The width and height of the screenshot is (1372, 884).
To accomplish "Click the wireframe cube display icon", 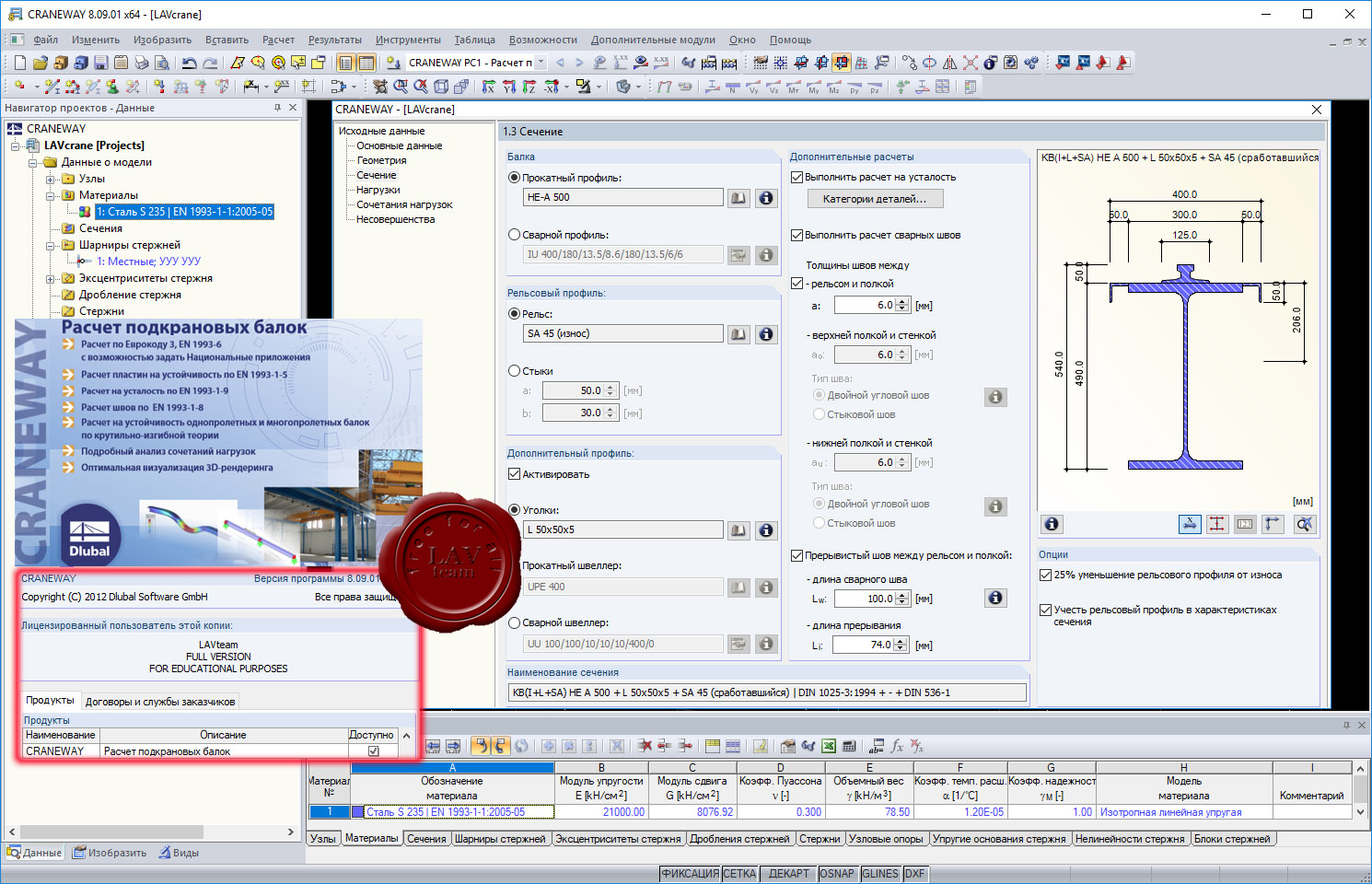I will pos(441,87).
